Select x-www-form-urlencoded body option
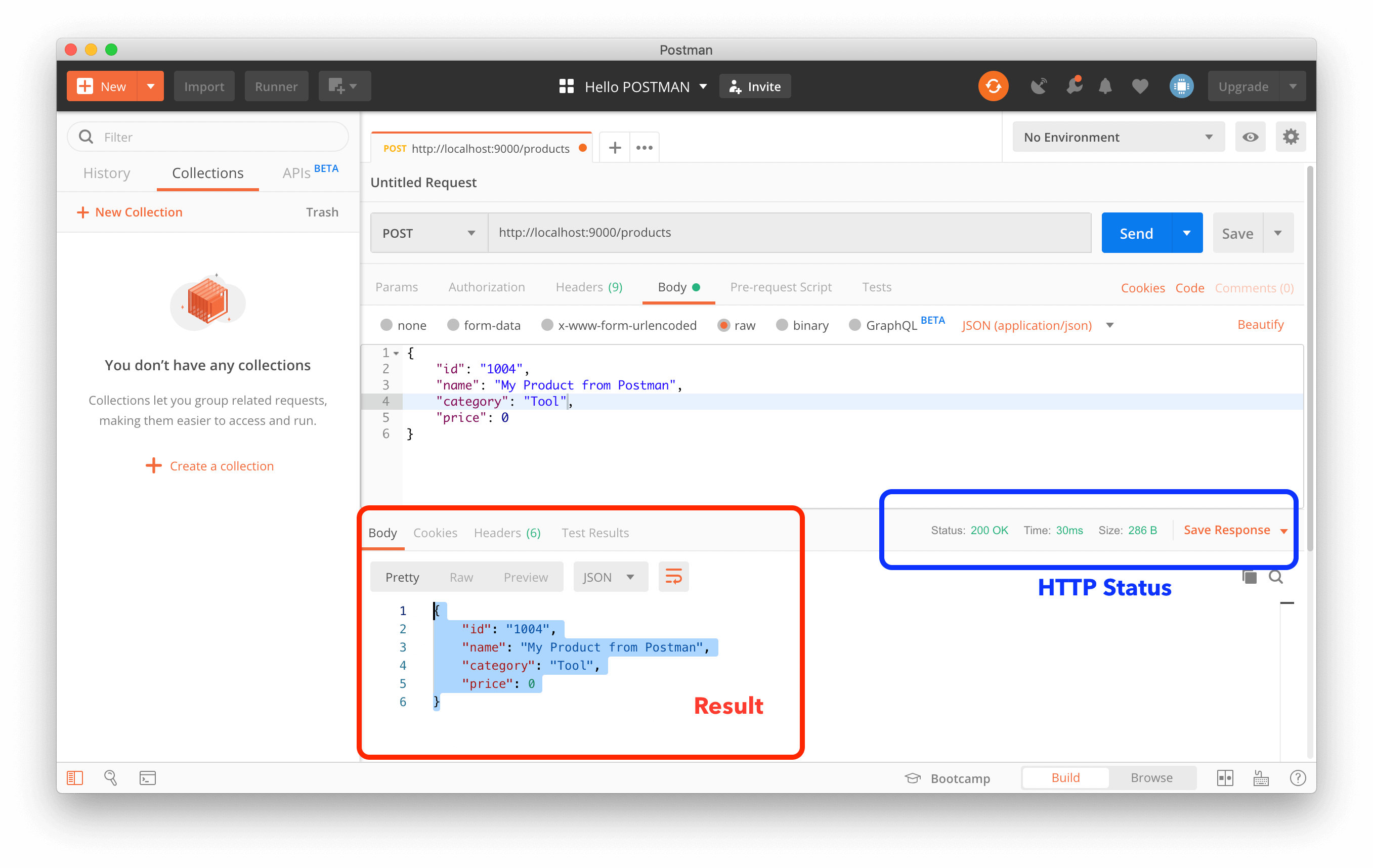Viewport: 1373px width, 868px height. [547, 325]
